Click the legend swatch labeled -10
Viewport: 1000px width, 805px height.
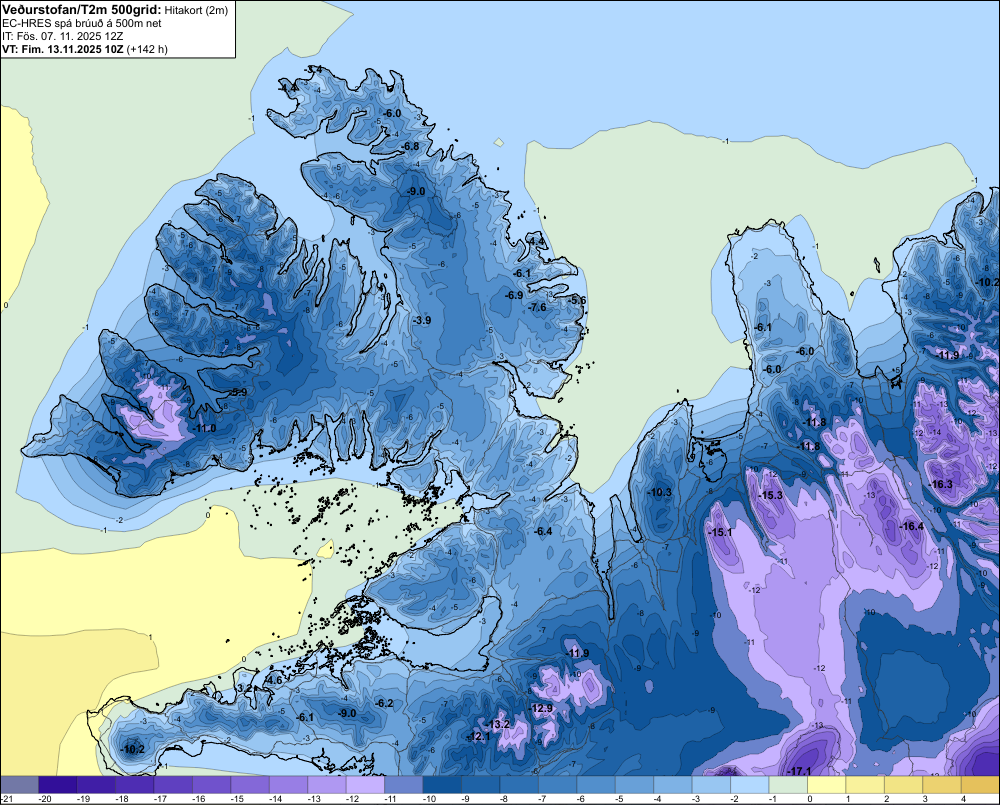click(442, 784)
